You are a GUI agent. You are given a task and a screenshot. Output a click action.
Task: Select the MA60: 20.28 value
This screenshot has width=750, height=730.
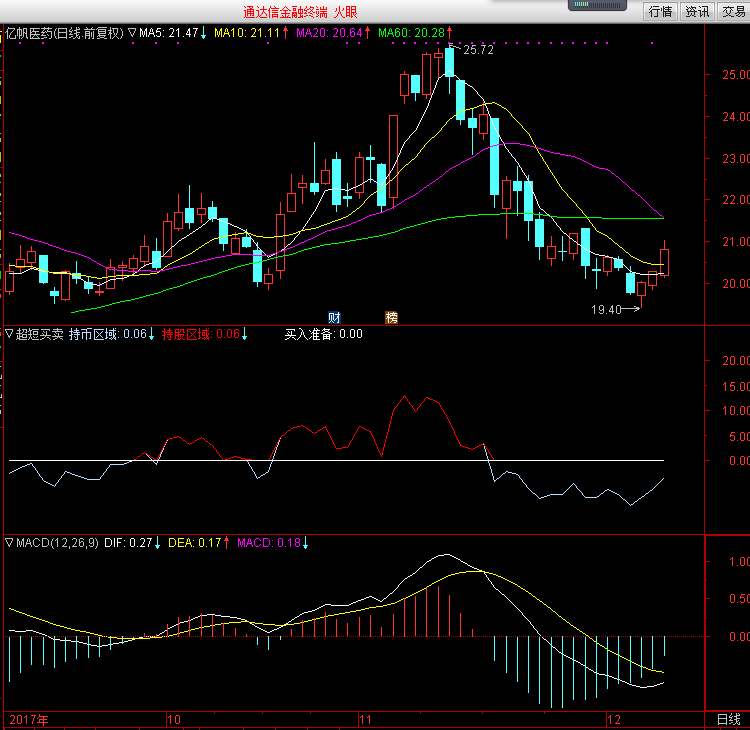pos(411,33)
